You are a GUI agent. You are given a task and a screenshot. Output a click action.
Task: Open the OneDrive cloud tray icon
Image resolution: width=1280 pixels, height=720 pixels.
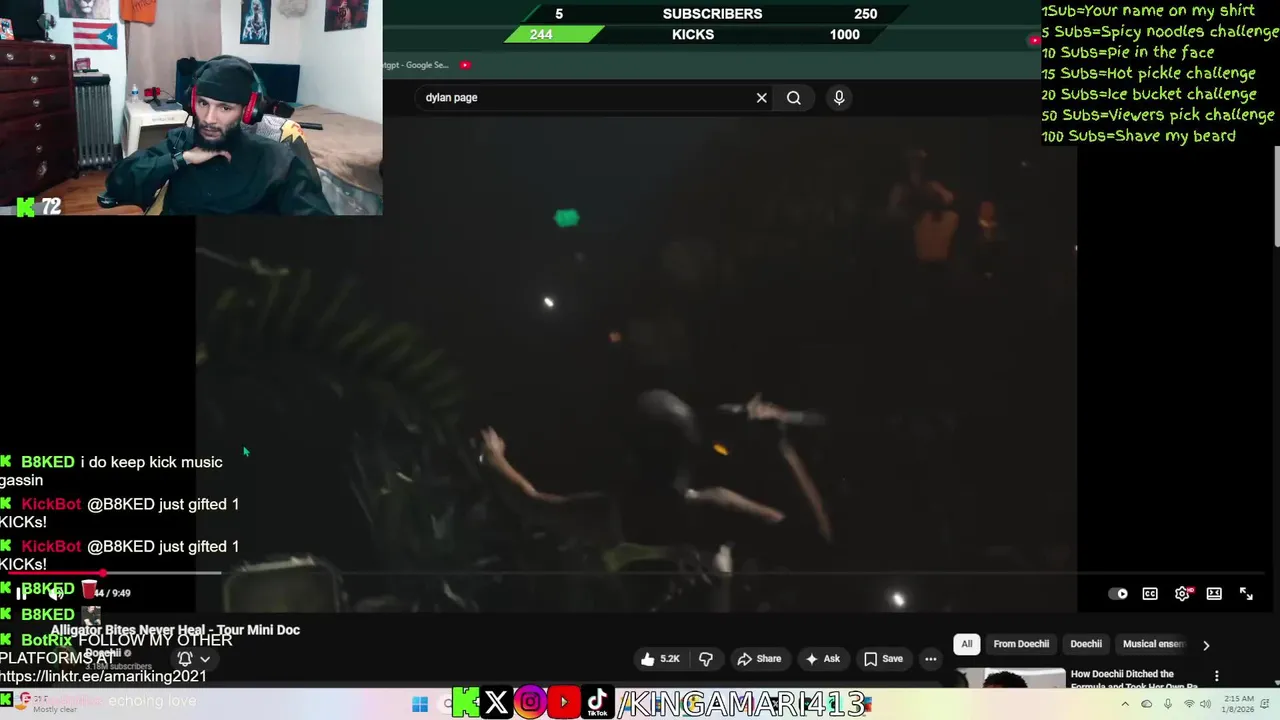1145,704
